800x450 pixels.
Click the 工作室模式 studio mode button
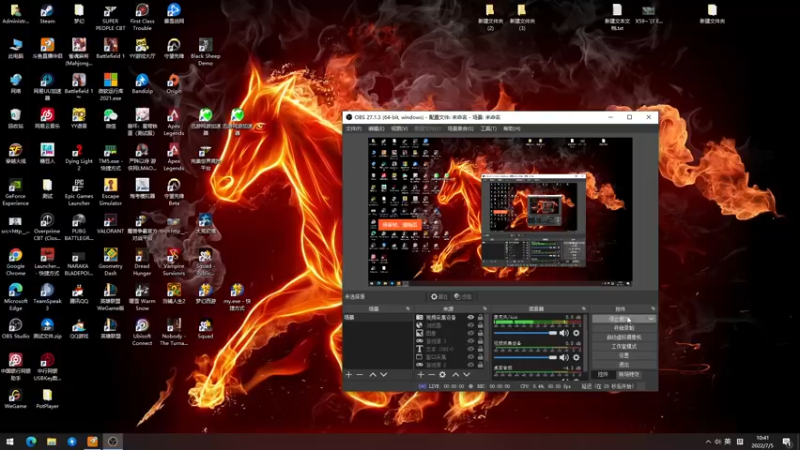tap(624, 346)
